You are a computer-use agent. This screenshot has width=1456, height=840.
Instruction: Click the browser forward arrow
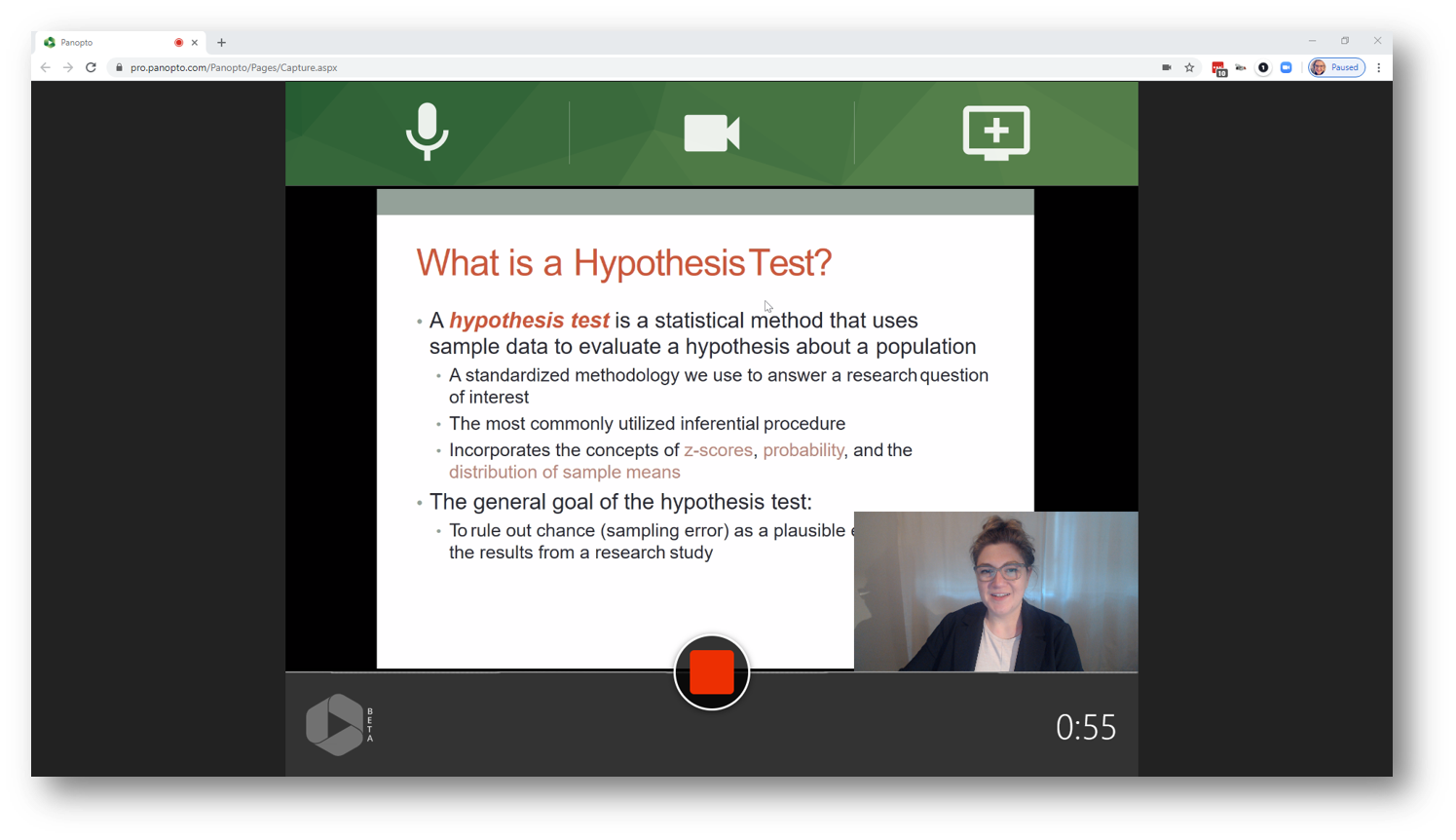pos(68,68)
